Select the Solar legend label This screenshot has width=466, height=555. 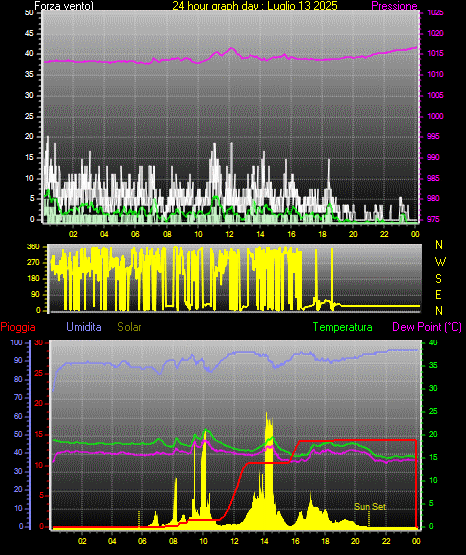pos(129,327)
